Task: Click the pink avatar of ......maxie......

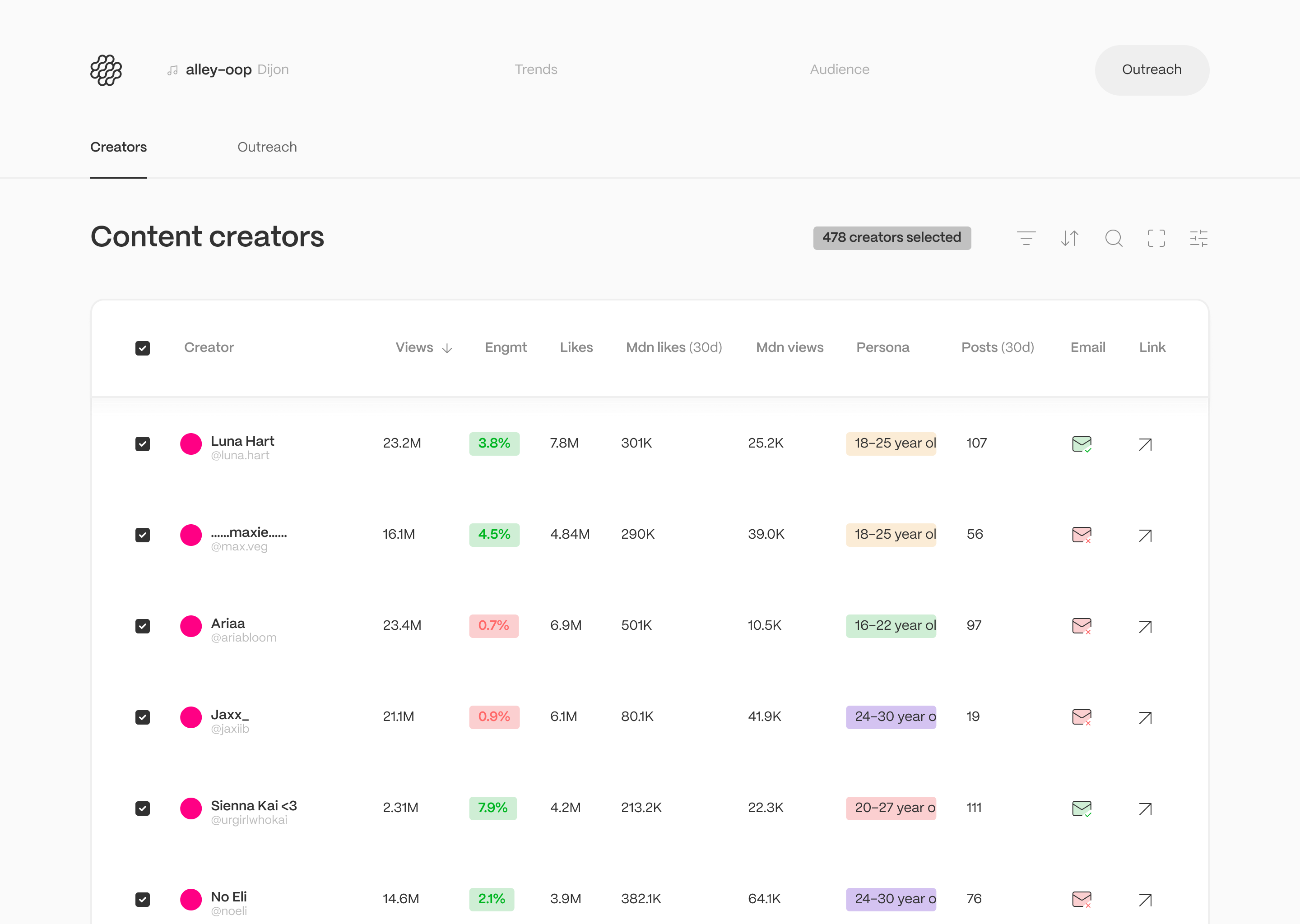Action: tap(190, 535)
